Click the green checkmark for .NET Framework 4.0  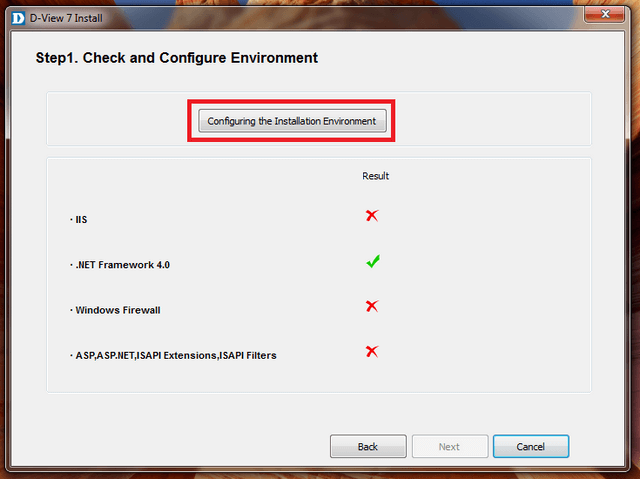pos(372,262)
